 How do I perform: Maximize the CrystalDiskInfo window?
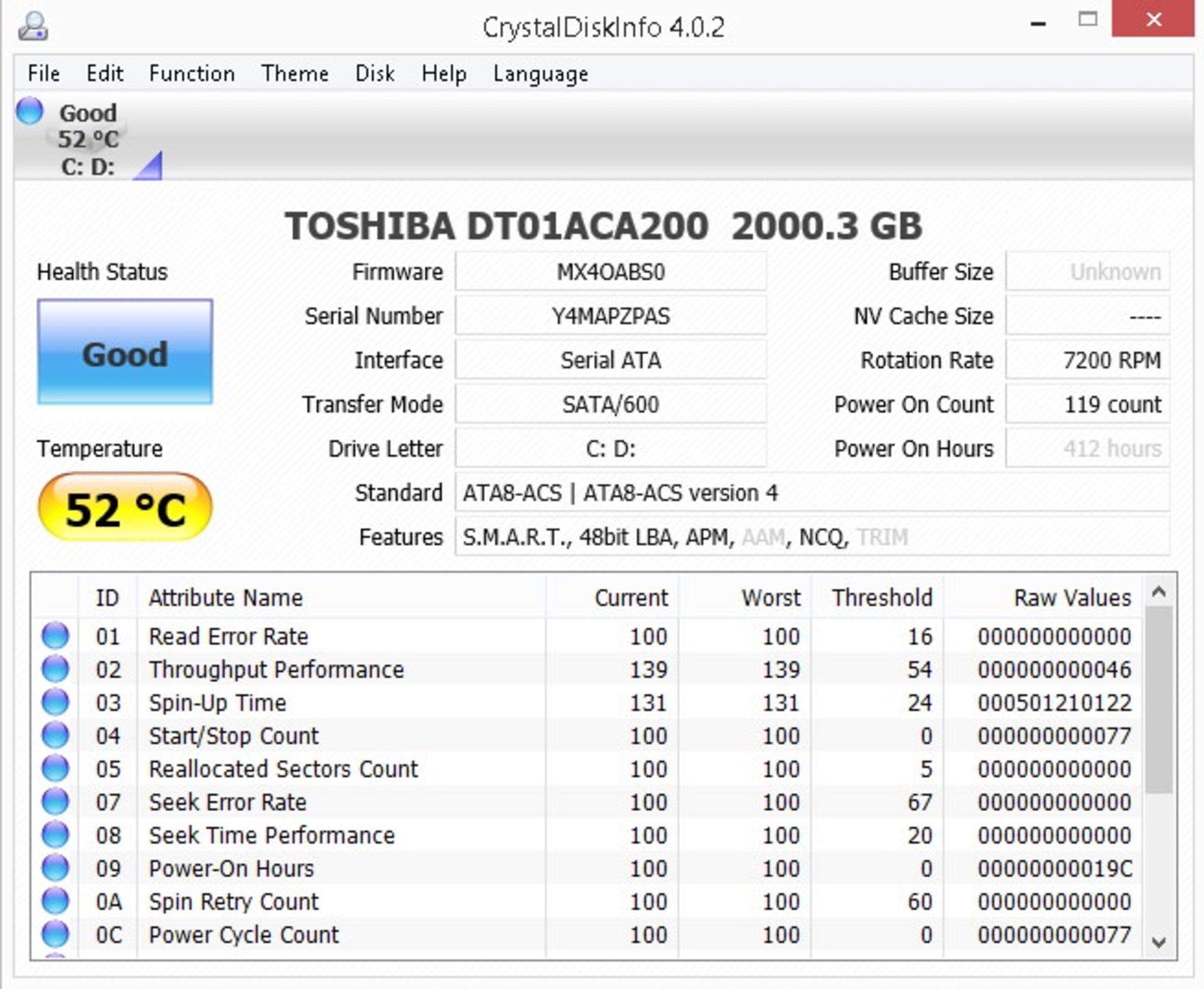pyautogui.click(x=1088, y=19)
